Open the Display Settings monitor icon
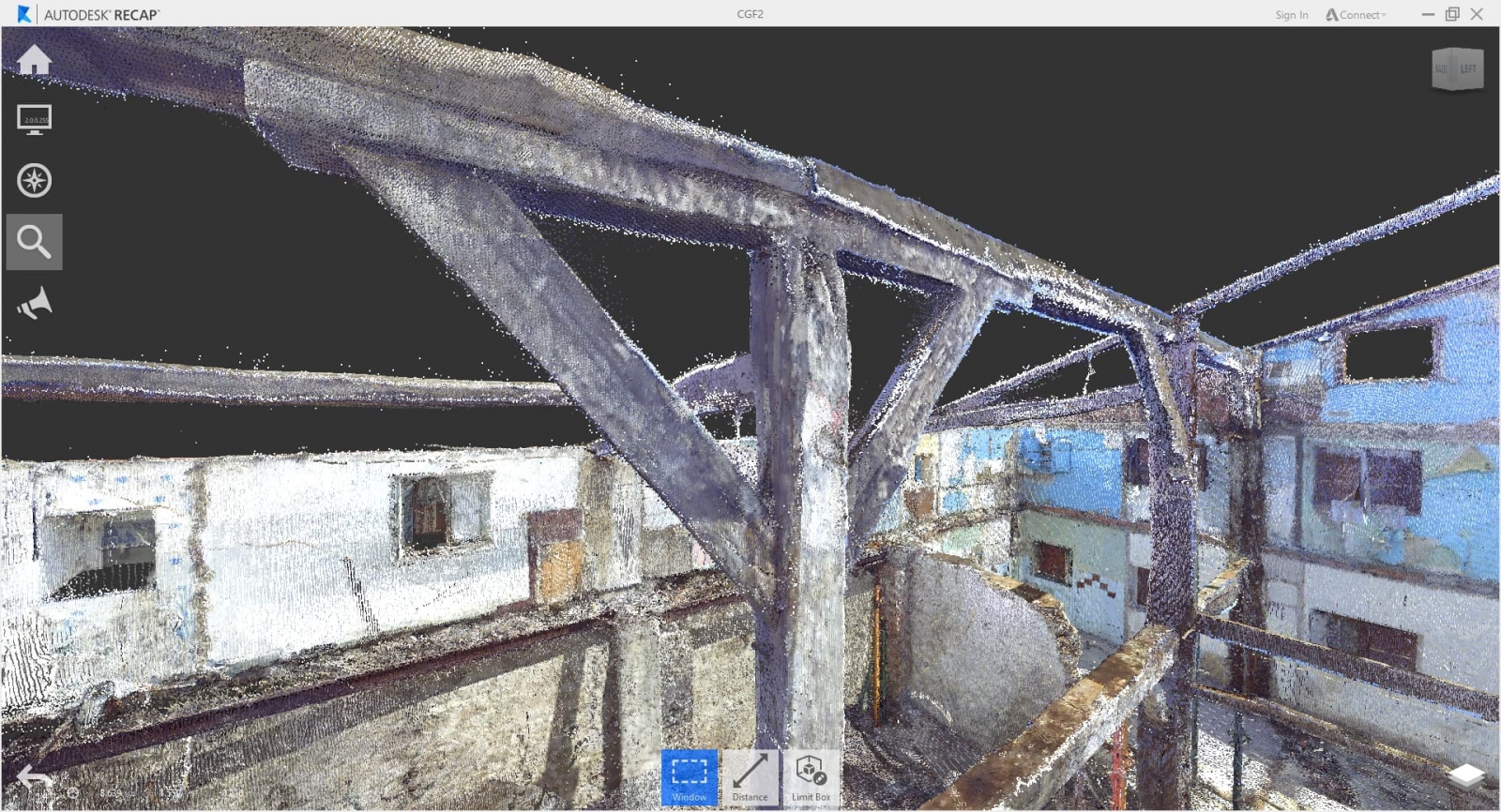The width and height of the screenshot is (1501, 812). [x=35, y=120]
